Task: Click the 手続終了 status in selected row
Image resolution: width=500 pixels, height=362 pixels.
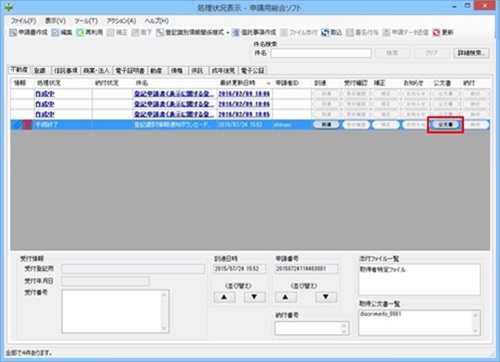Action: point(47,125)
